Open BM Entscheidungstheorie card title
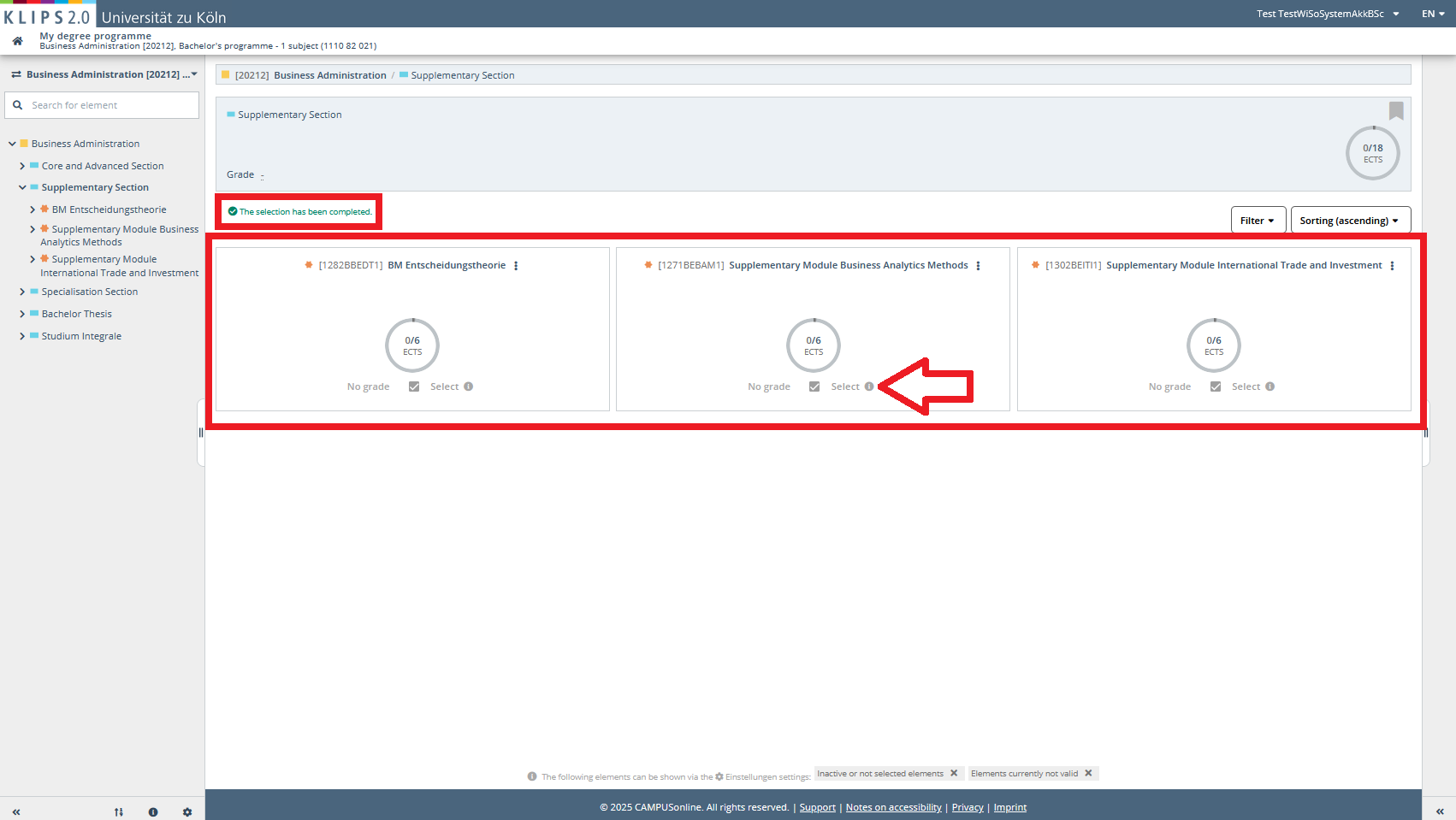This screenshot has width=1456, height=820. coord(447,265)
